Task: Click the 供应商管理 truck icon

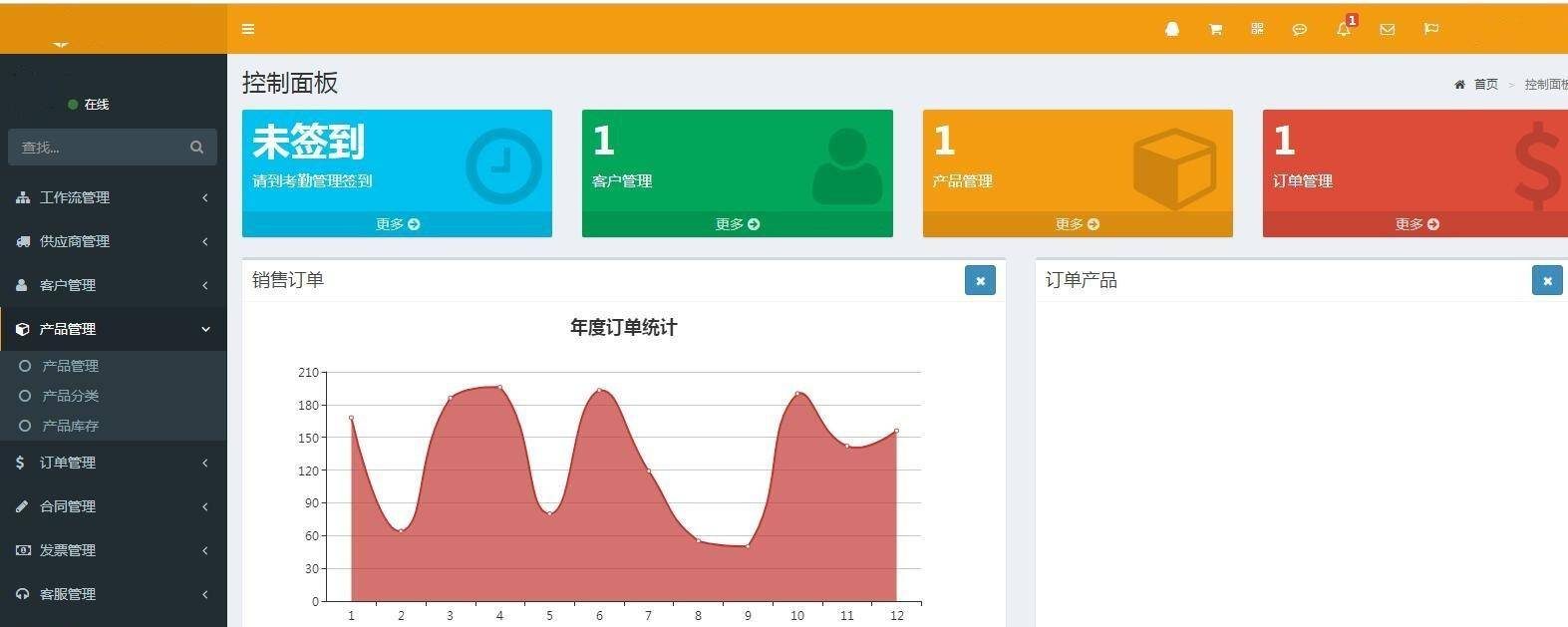Action: click(x=23, y=241)
